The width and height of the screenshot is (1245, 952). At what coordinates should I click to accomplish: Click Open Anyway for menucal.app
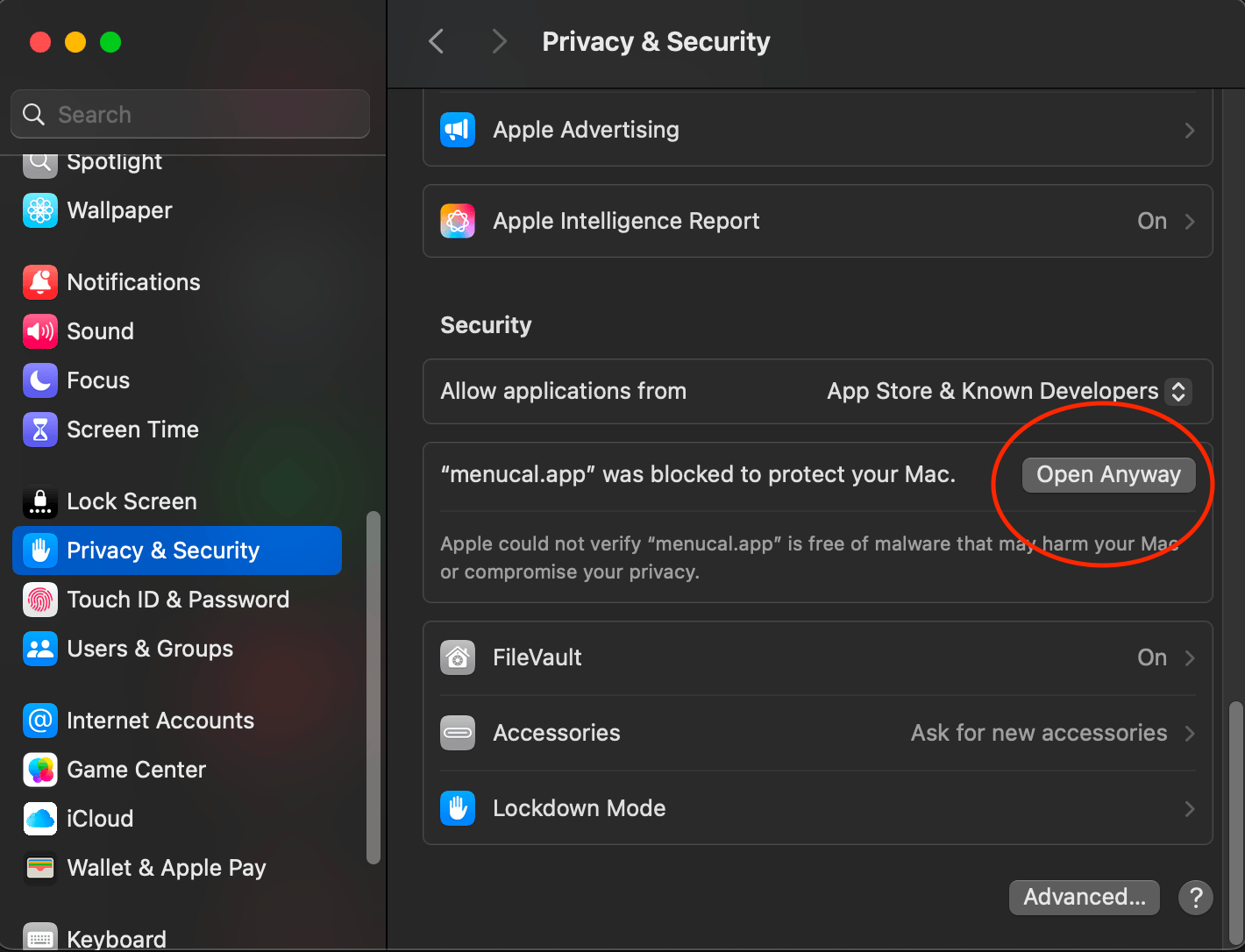1108,475
